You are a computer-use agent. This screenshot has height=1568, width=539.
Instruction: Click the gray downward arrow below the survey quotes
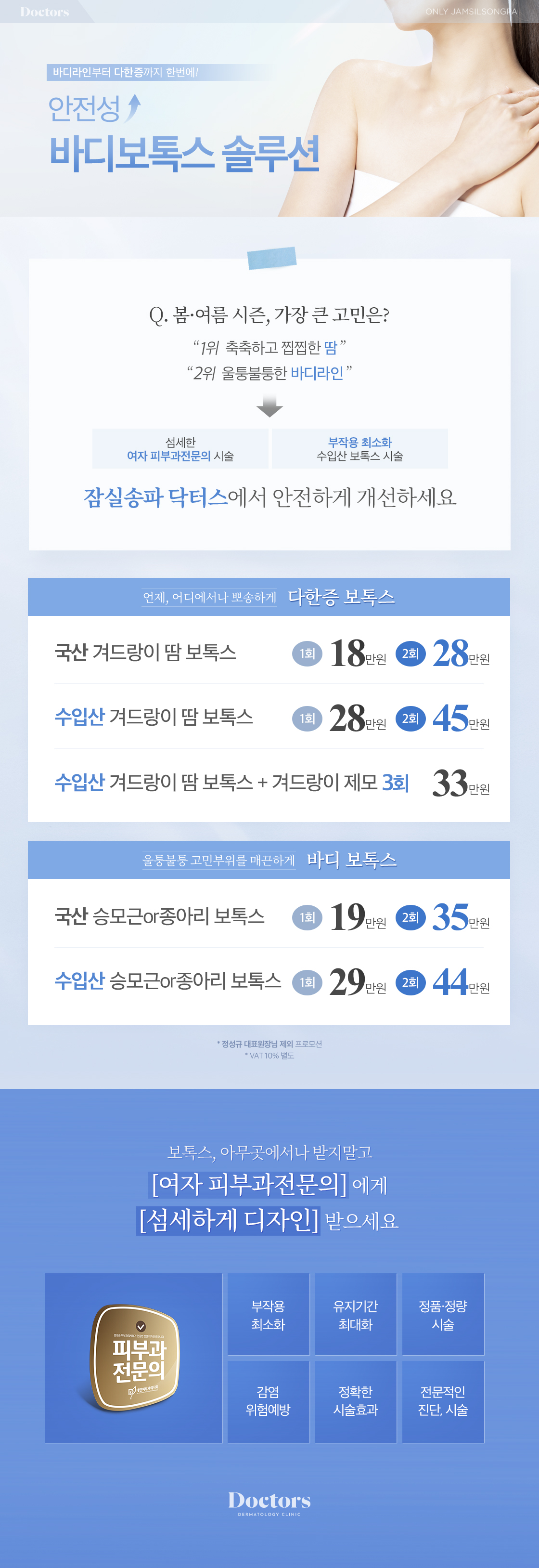point(269,405)
